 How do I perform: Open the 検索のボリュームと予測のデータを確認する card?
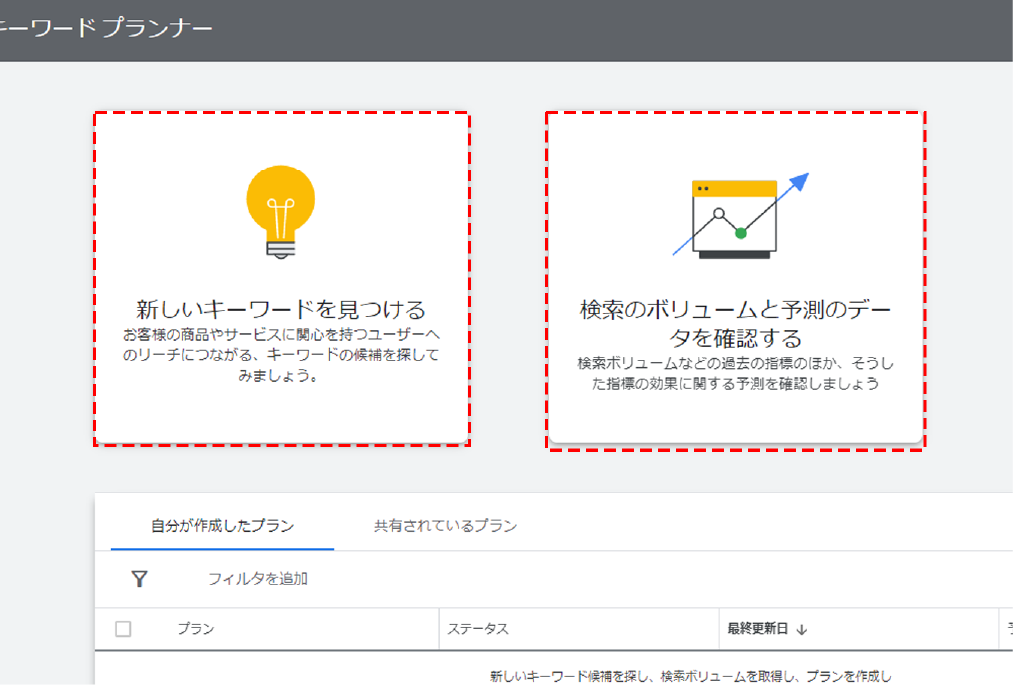click(735, 280)
